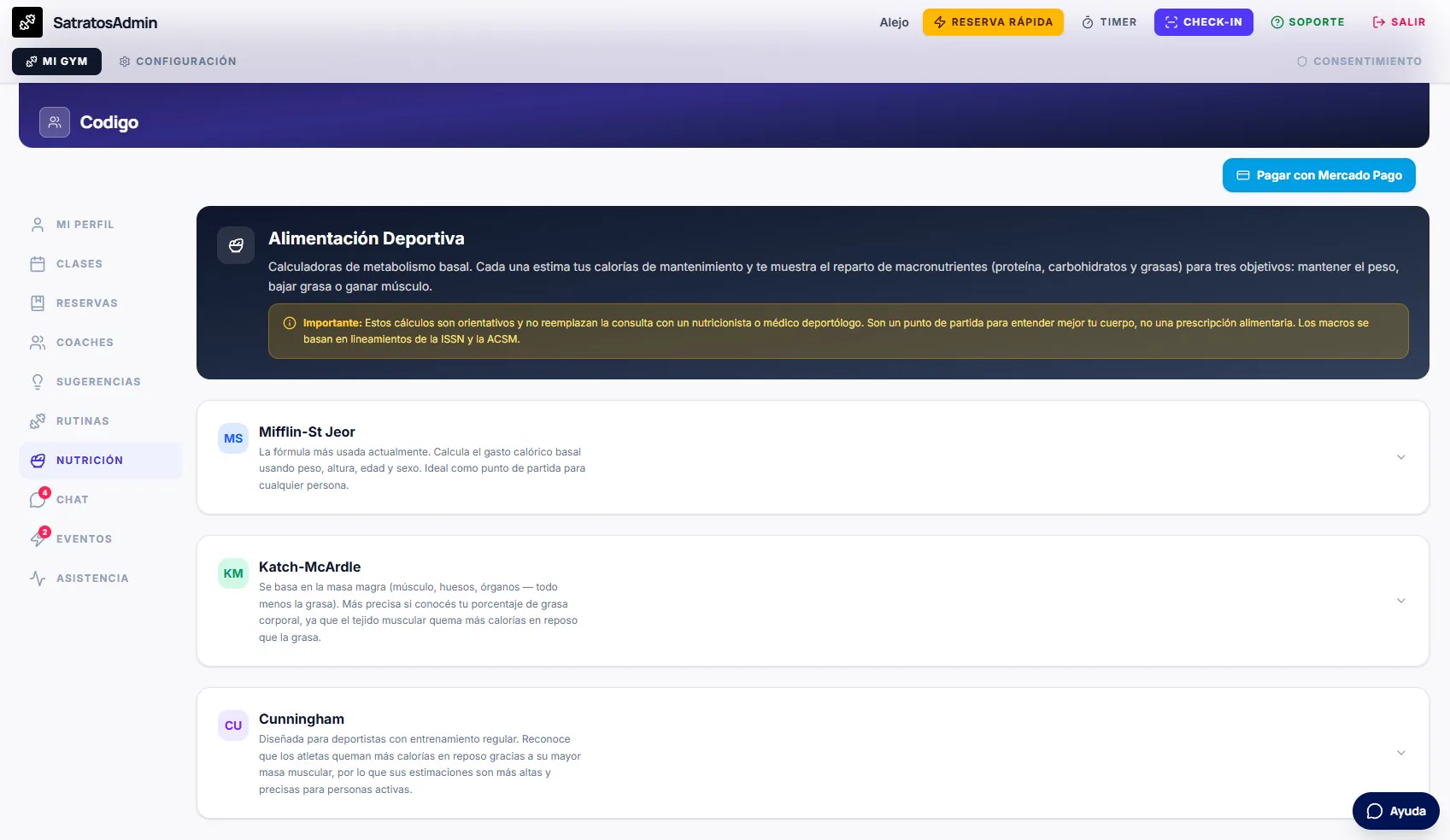Click the Reserva Rápida button
Screen dimensions: 1450x840
tap(993, 22)
